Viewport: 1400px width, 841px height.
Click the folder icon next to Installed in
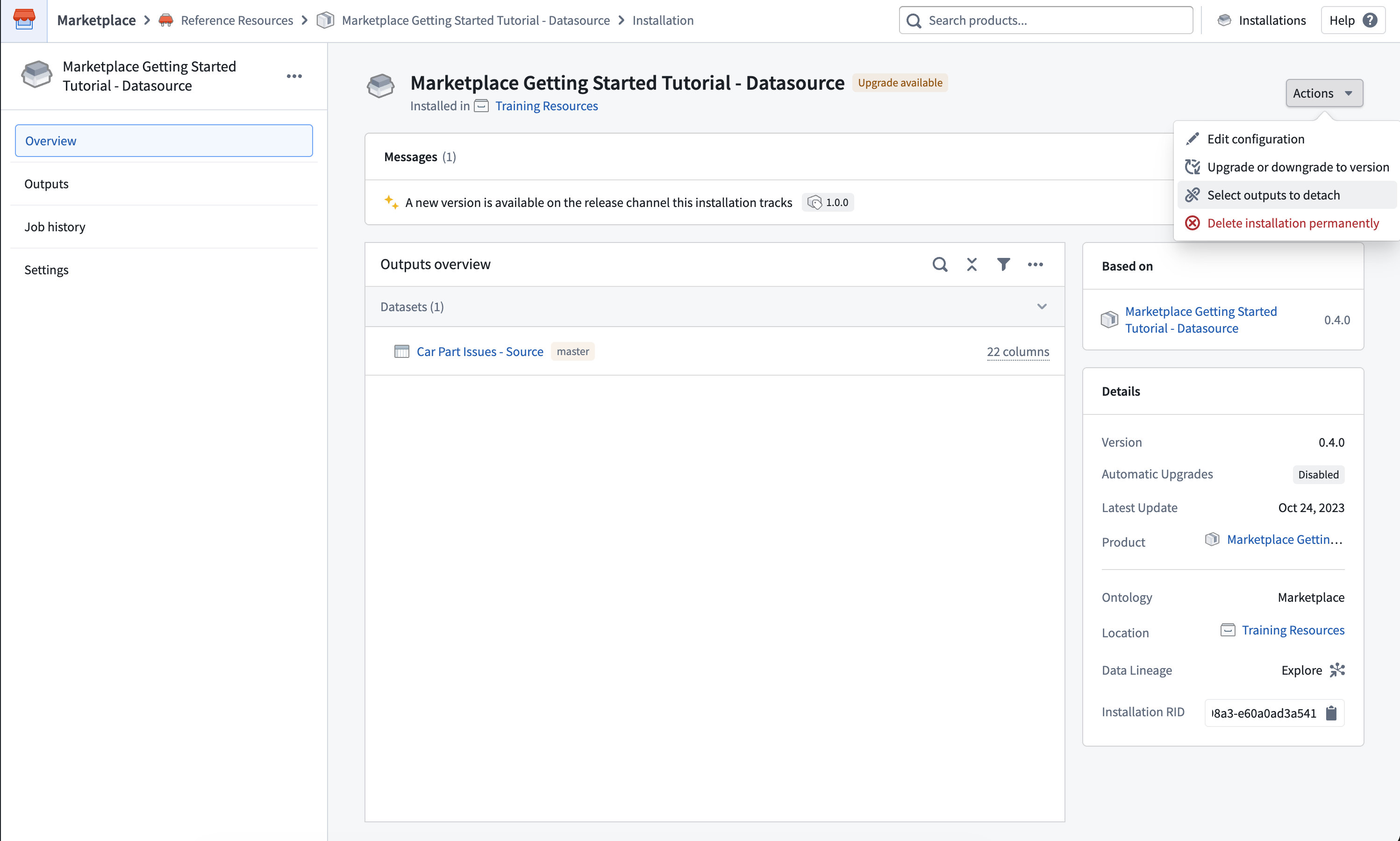(481, 106)
